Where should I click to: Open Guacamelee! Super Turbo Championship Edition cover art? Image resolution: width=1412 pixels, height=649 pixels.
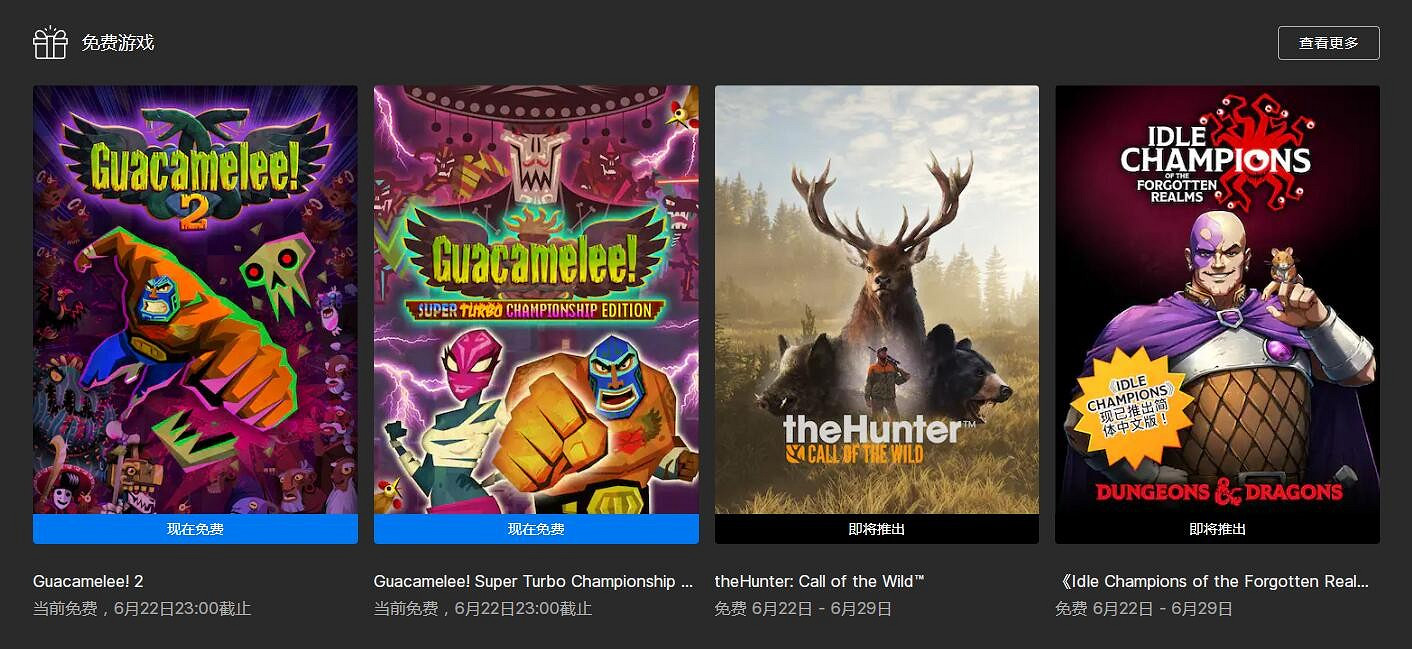coord(536,300)
